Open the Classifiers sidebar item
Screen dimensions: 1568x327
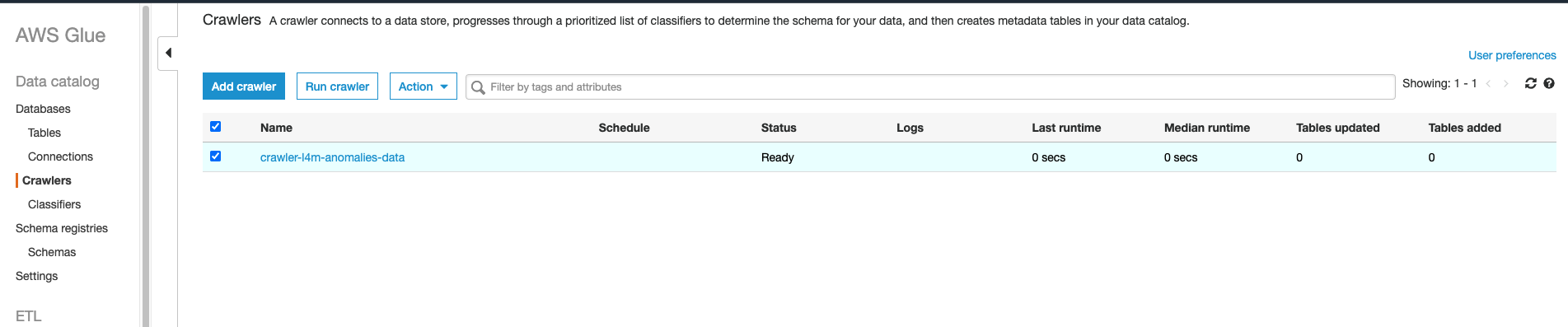point(54,204)
